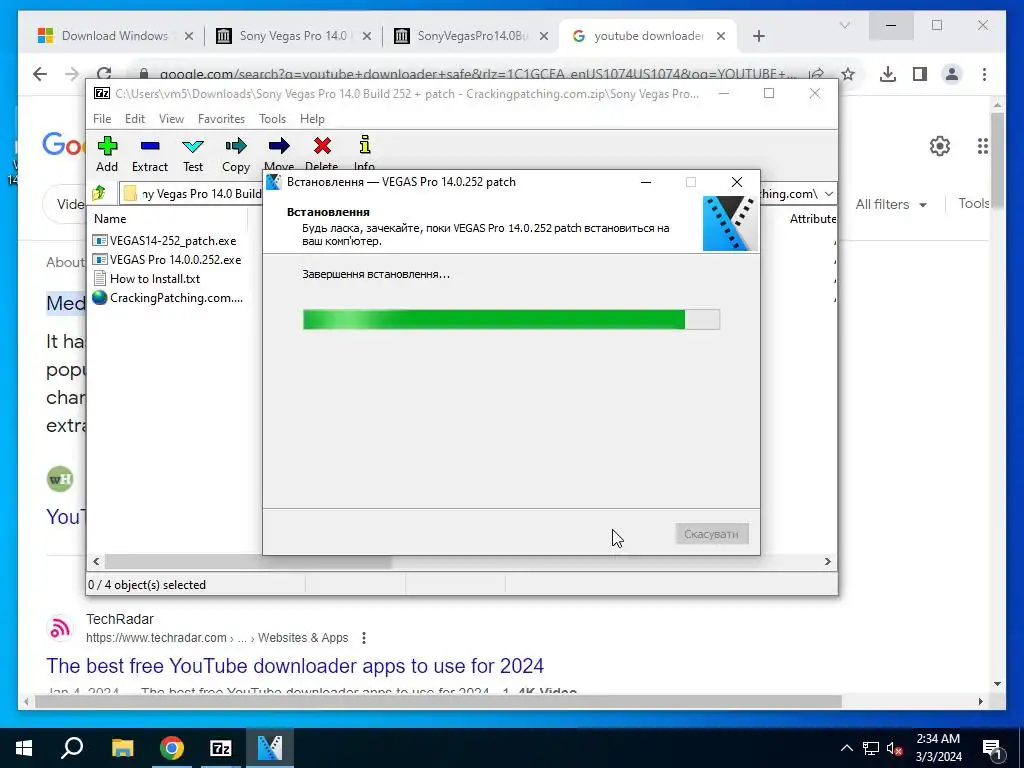Click the 7-Zip horizontal scrollbar left arrow

click(x=96, y=562)
